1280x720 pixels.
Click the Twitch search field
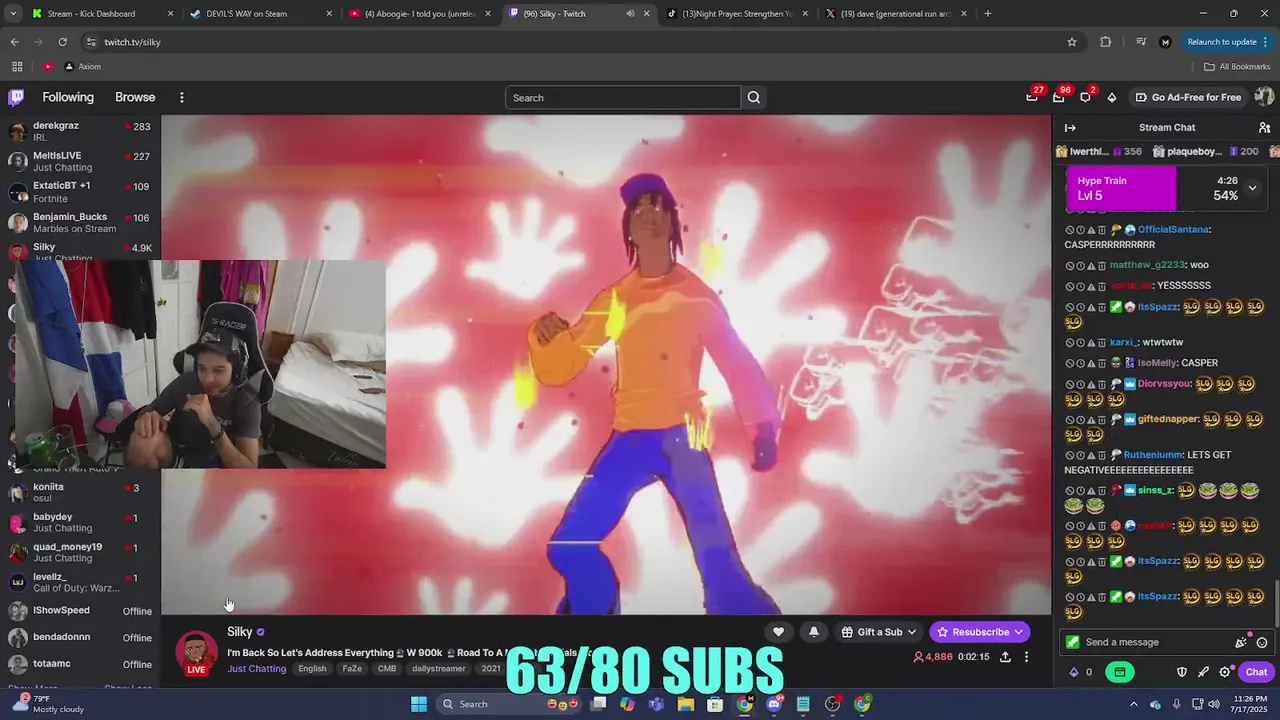623,97
